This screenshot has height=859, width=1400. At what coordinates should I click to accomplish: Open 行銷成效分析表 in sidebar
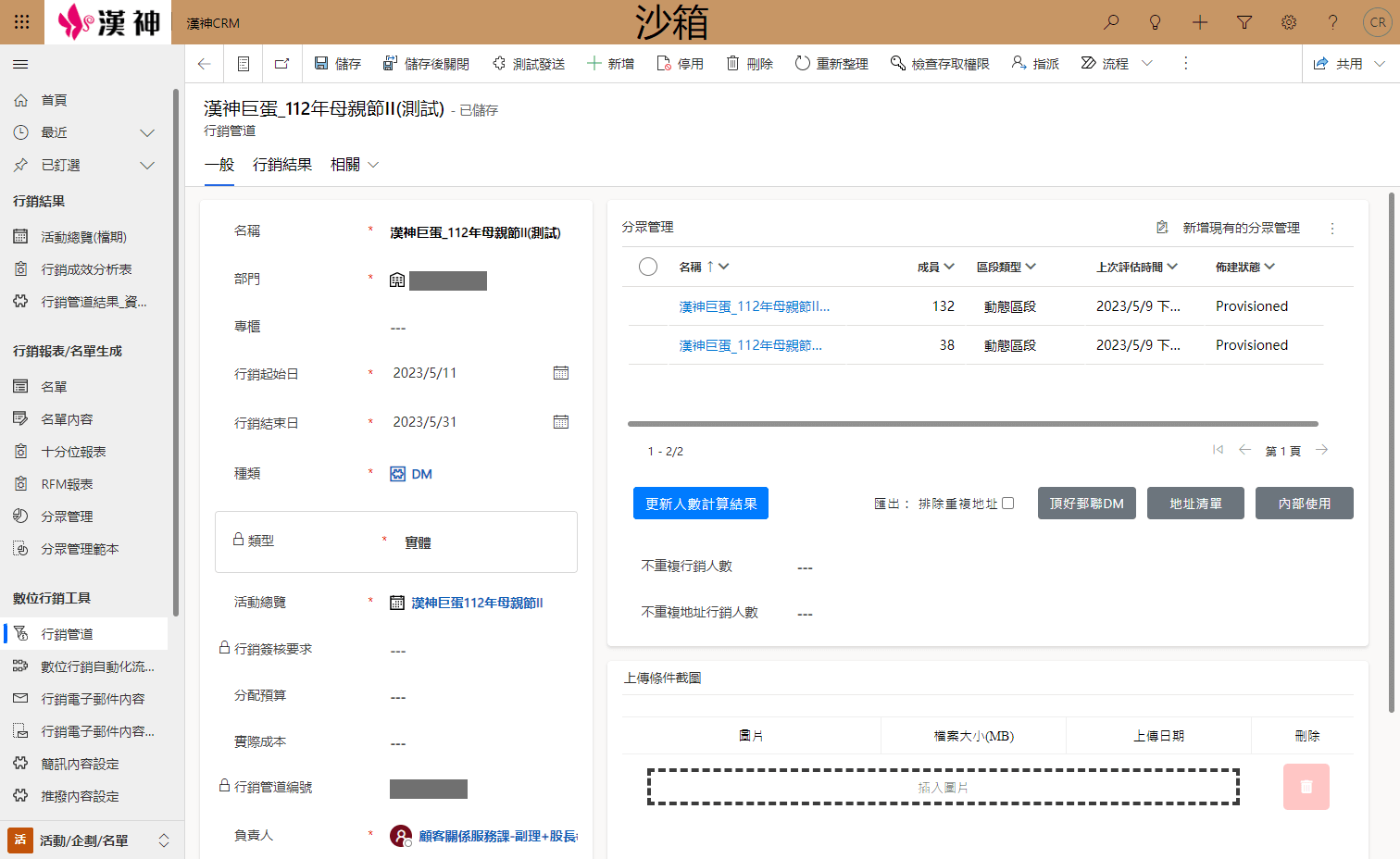[x=85, y=269]
